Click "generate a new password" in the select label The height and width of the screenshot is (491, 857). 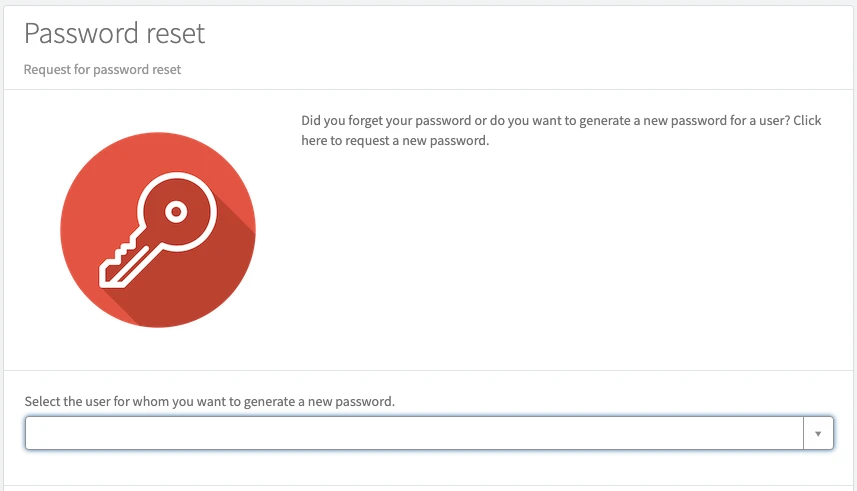(318, 401)
